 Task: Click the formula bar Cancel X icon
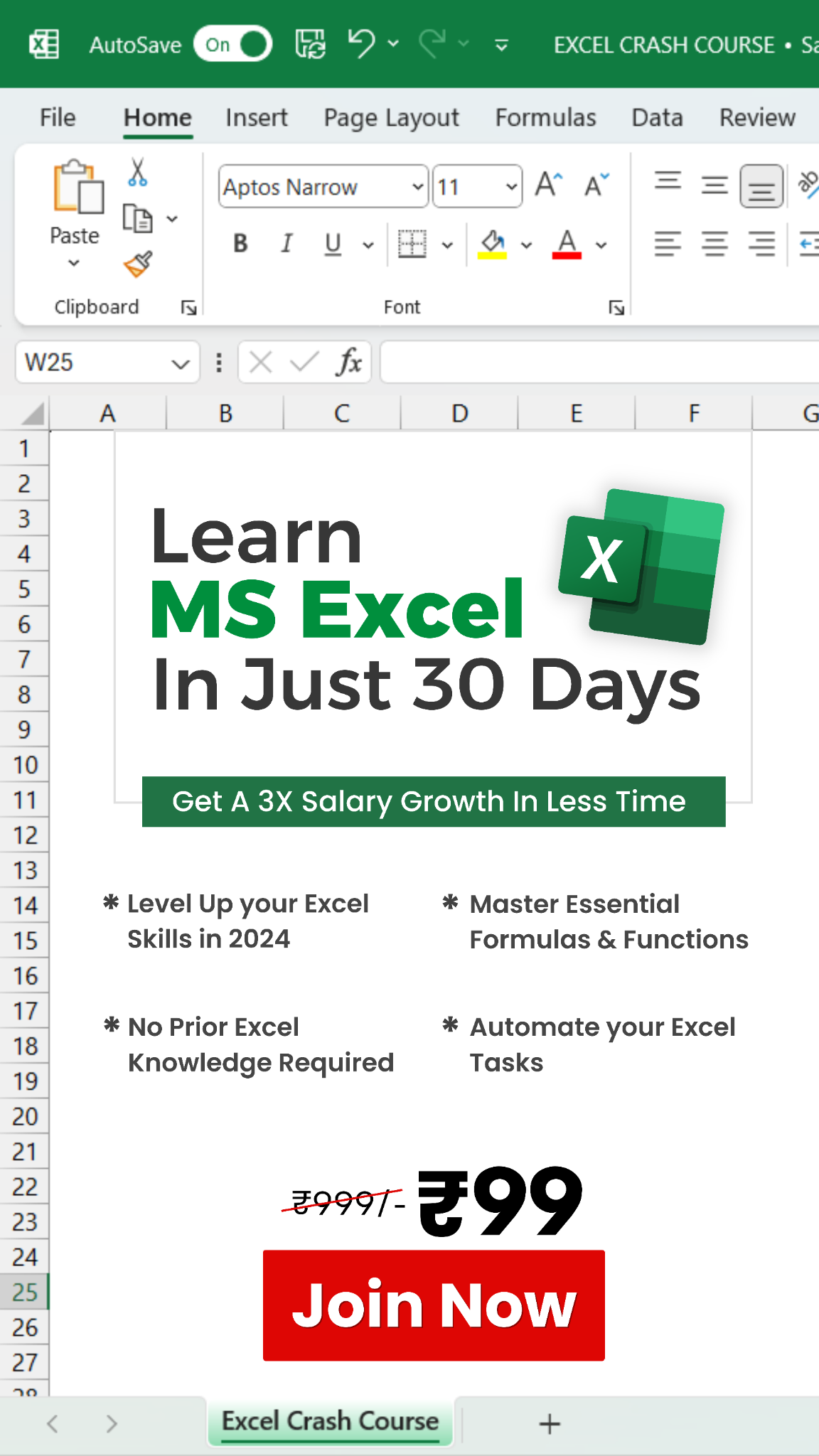pyautogui.click(x=261, y=363)
